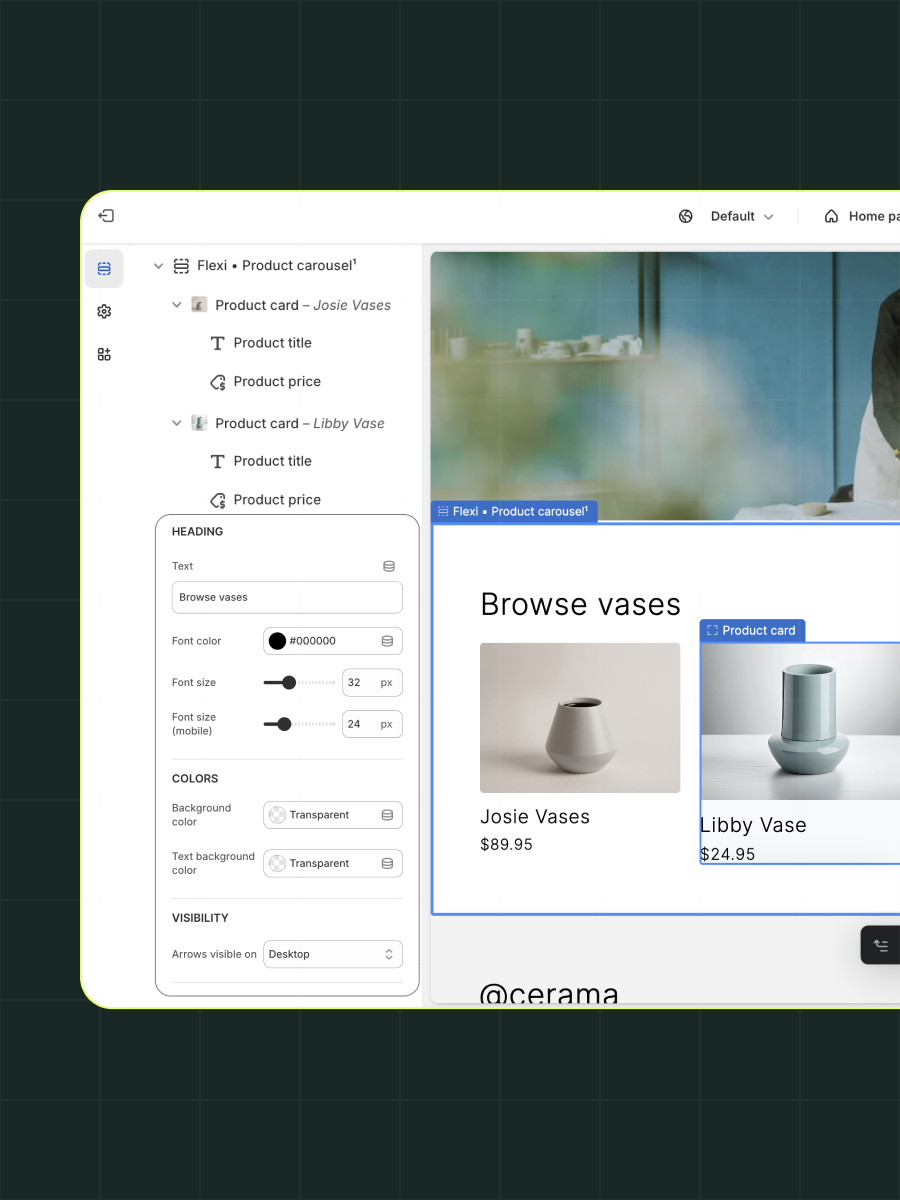Screen dimensions: 900x1200
Task: Collapse the Josie Vases product card
Action: tap(177, 305)
